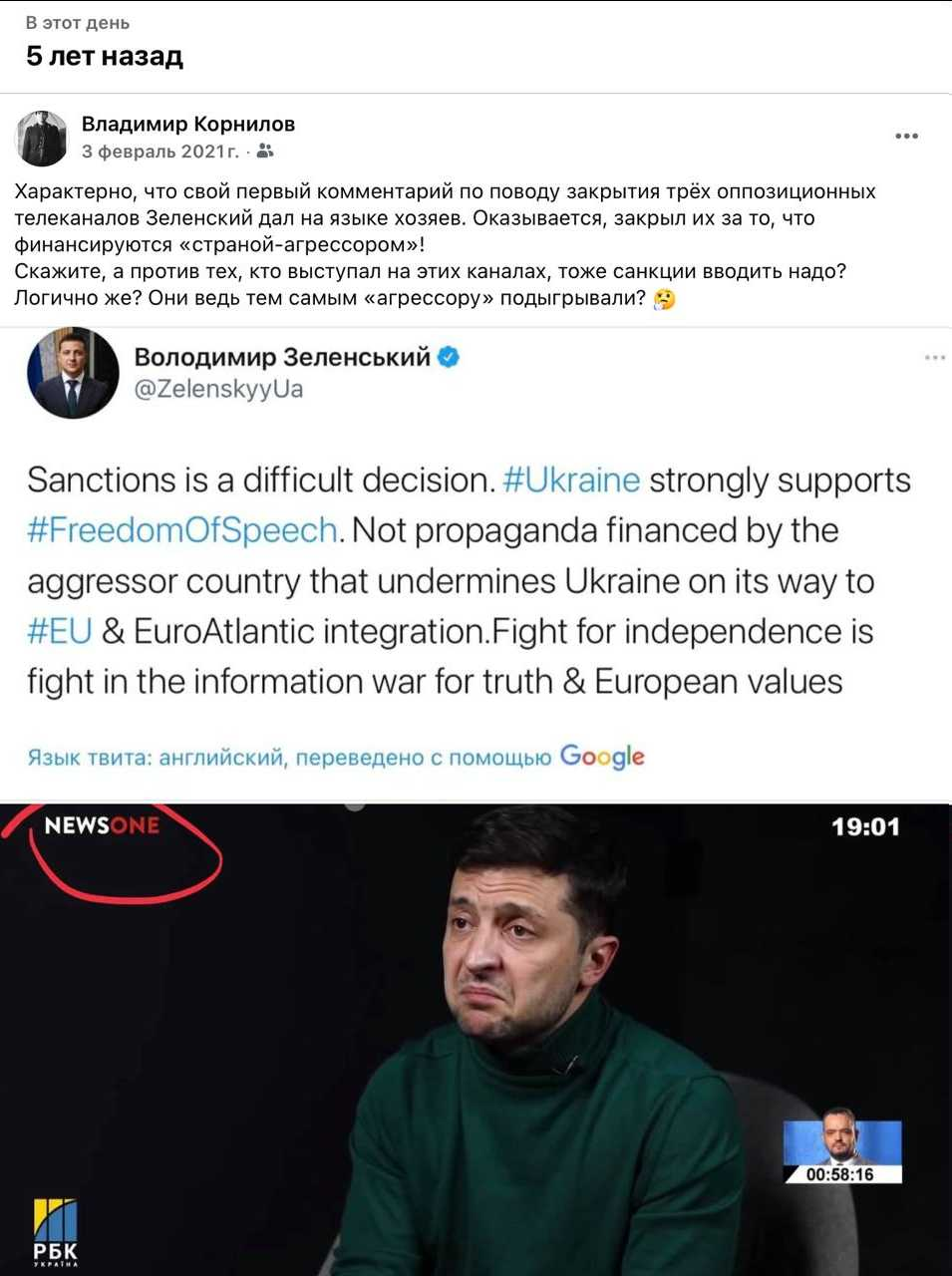Viewport: 952px width, 1276px height.
Task: Open the #FreedomOfSpeech hashtag
Action: pos(181,529)
